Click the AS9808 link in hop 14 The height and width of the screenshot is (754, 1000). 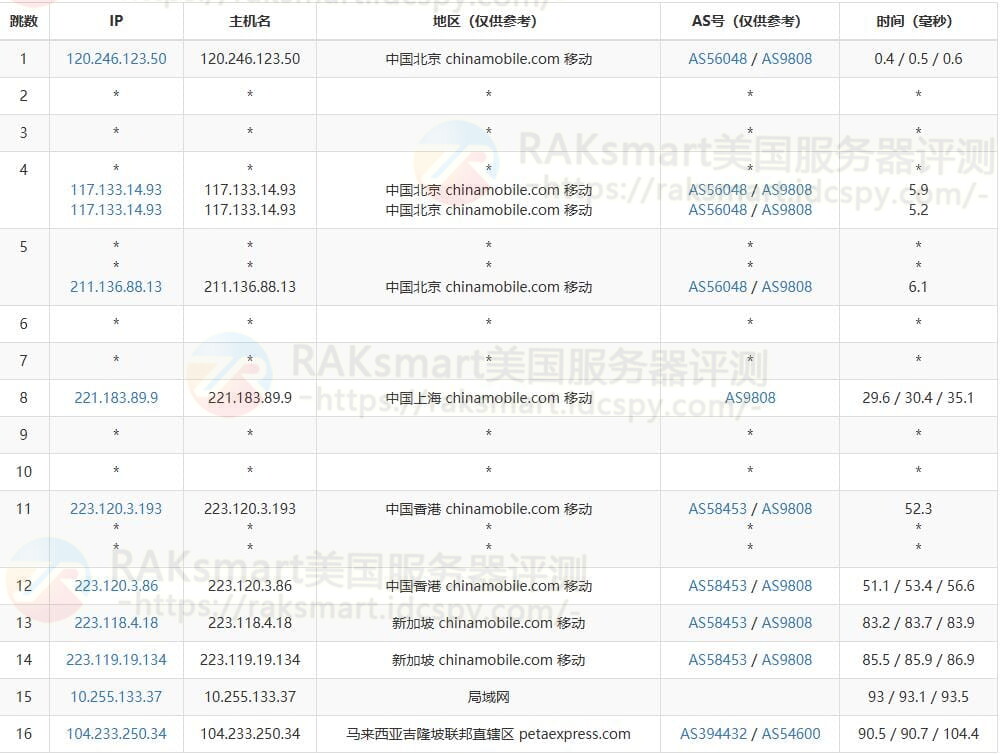pyautogui.click(x=787, y=660)
